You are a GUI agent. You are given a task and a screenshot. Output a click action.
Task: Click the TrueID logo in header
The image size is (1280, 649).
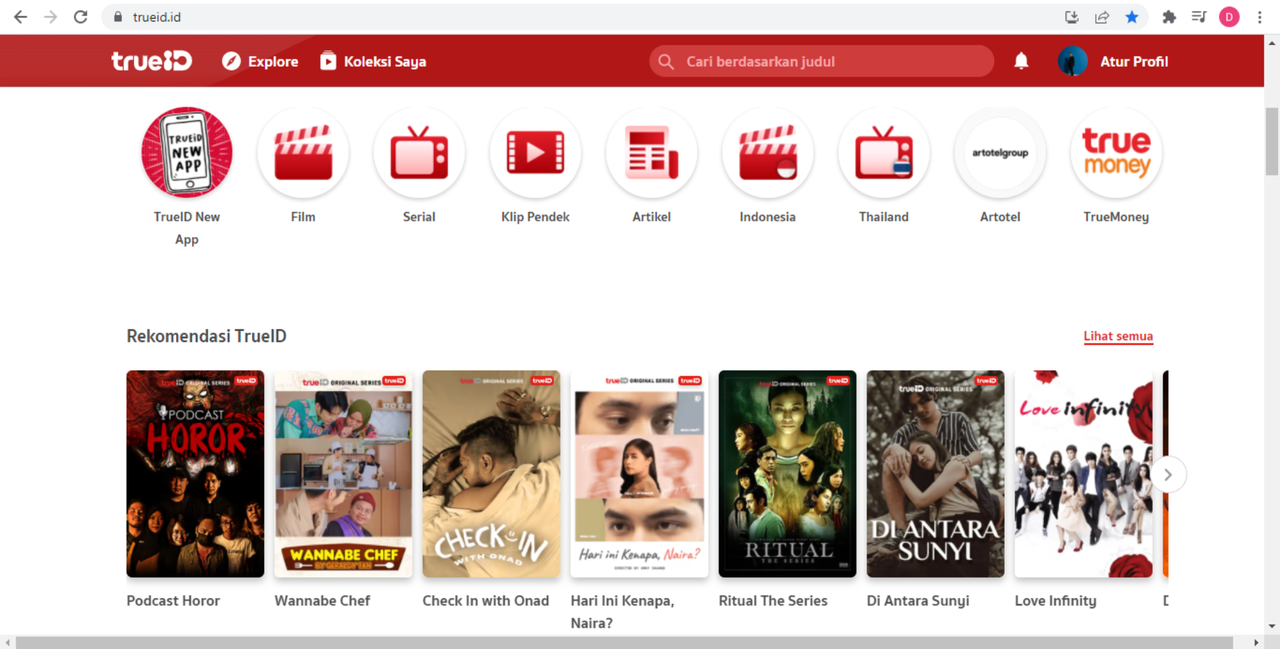click(151, 61)
